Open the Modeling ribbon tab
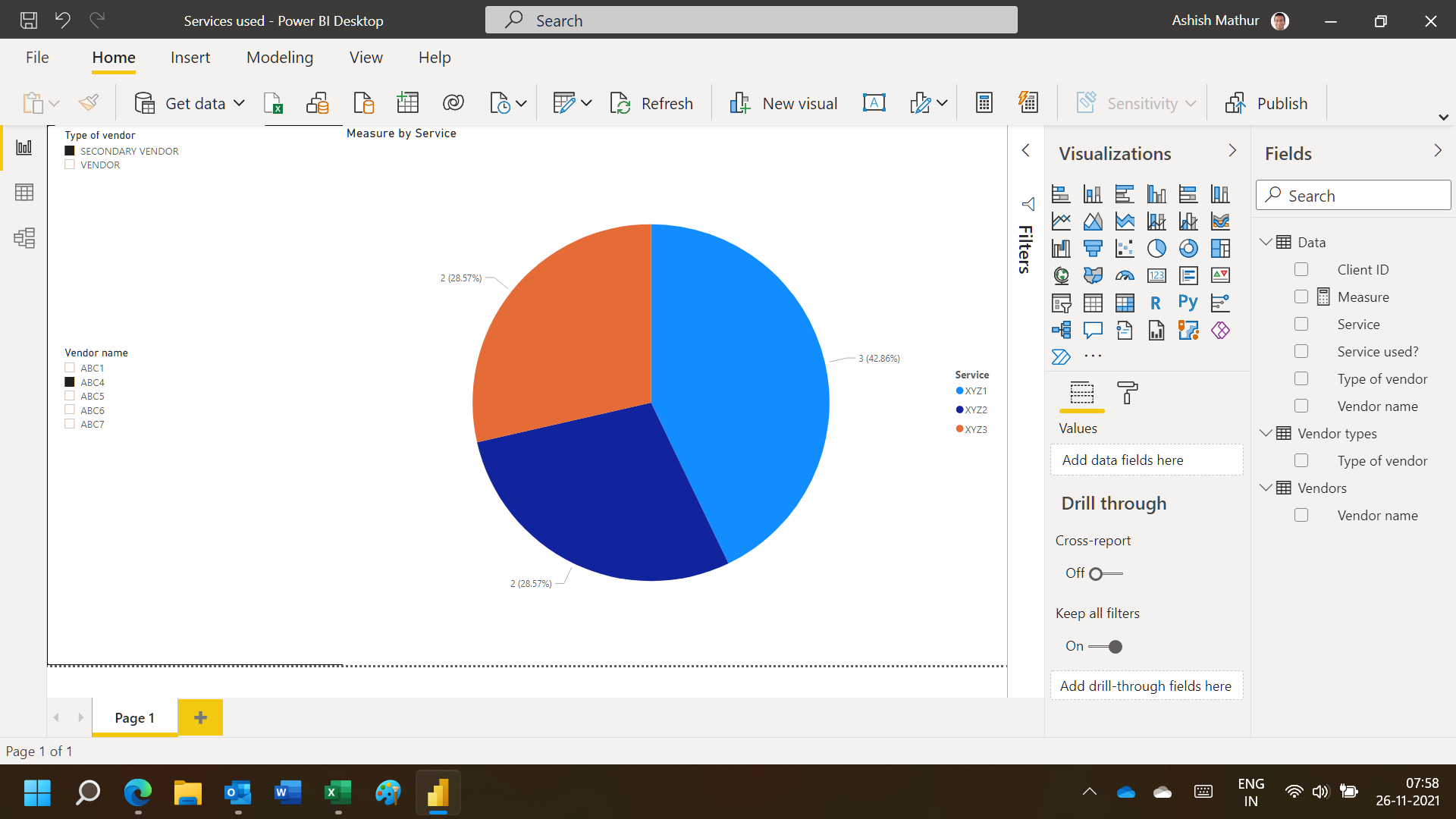1456x819 pixels. click(280, 58)
